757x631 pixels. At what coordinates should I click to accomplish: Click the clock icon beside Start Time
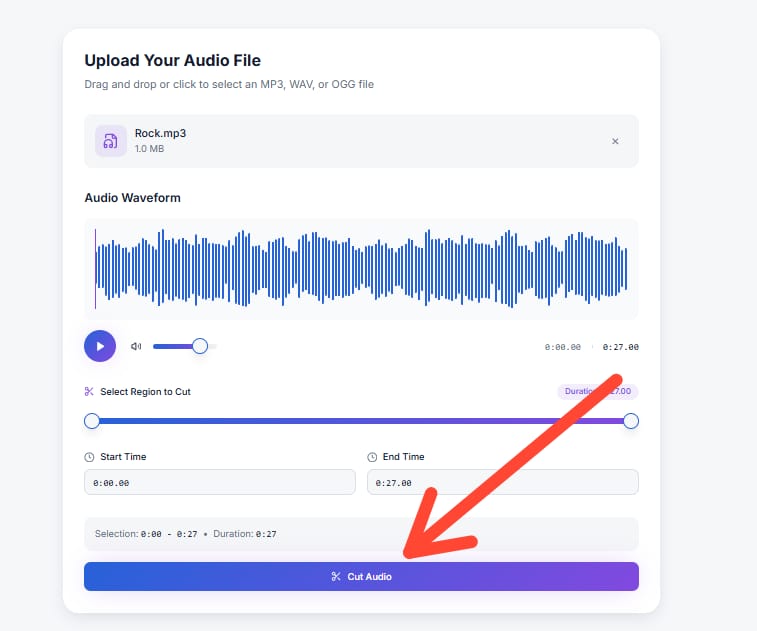[89, 457]
